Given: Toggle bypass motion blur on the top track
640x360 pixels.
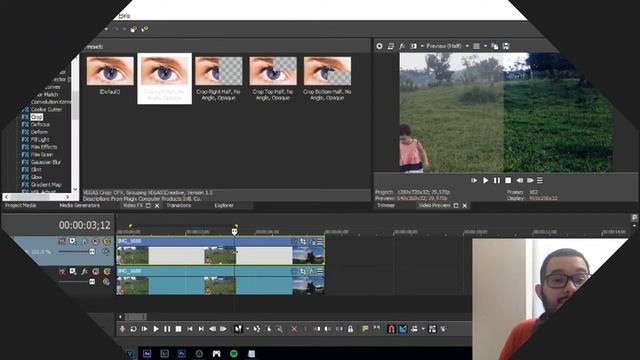Looking at the screenshot, I should [x=62, y=241].
